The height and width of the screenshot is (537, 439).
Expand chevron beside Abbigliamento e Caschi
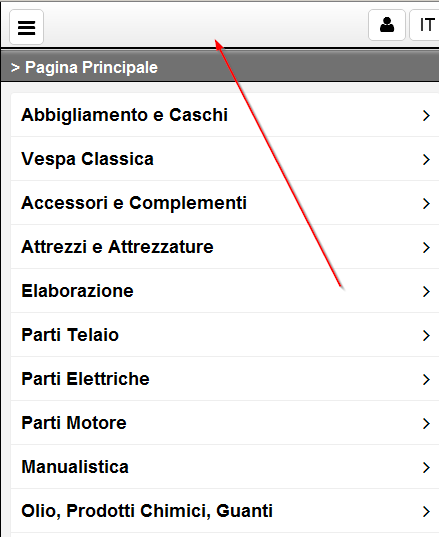point(426,116)
